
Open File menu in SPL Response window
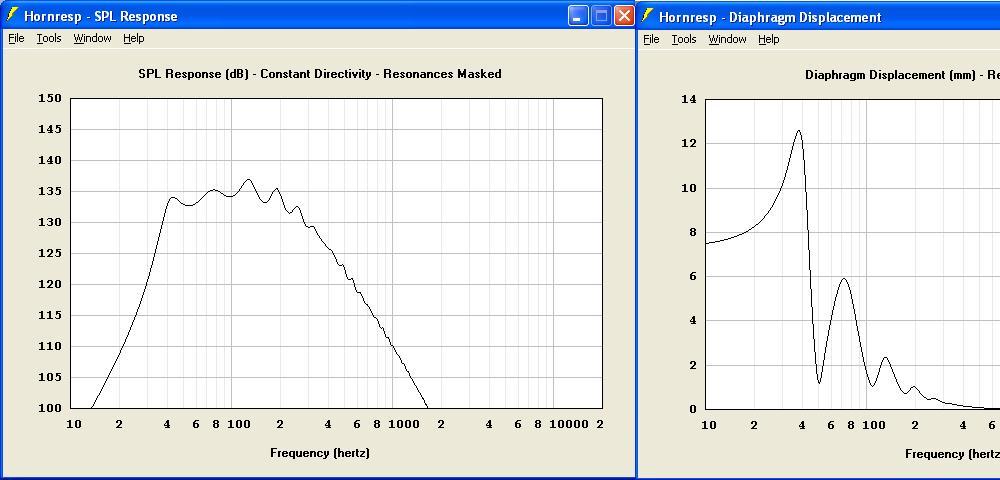point(16,38)
